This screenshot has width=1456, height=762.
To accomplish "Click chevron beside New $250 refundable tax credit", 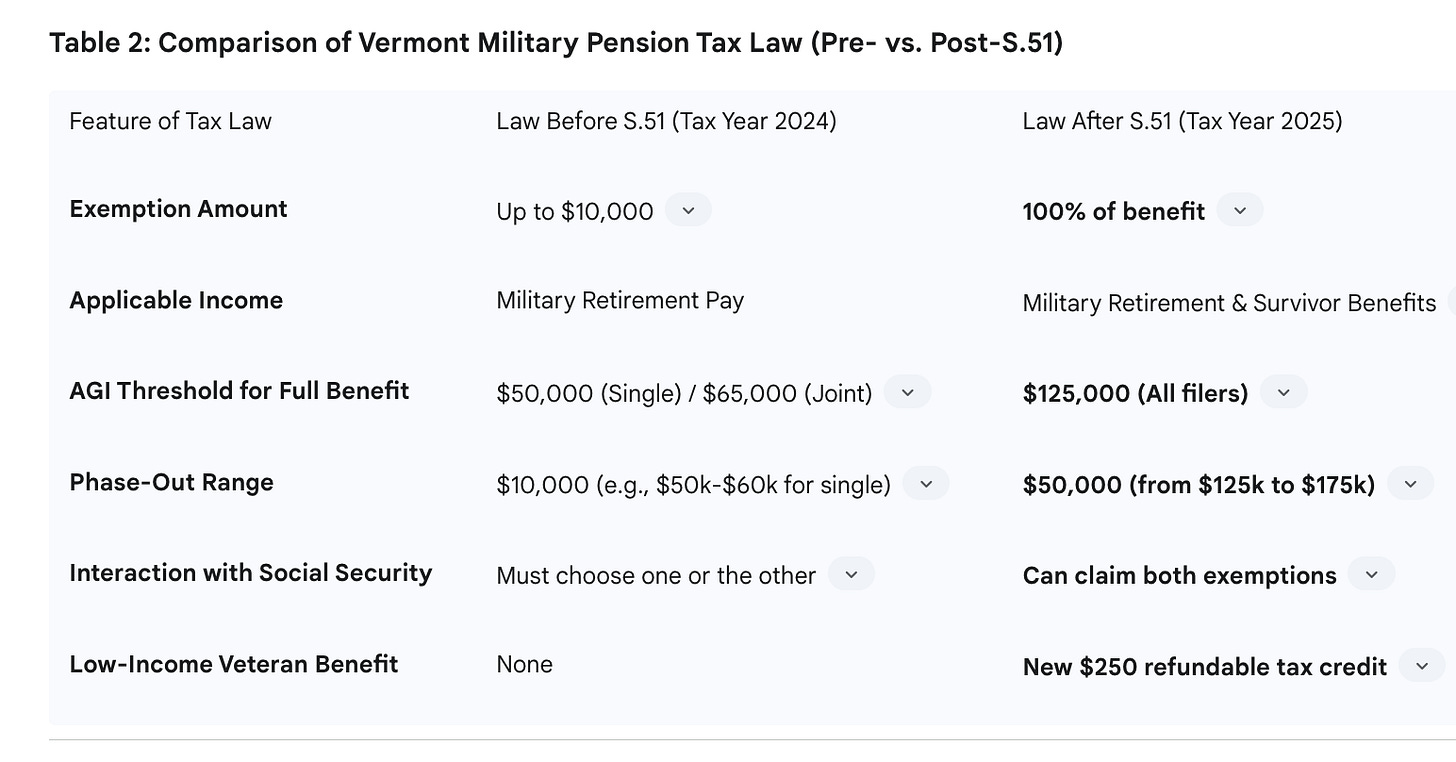I will point(1421,666).
